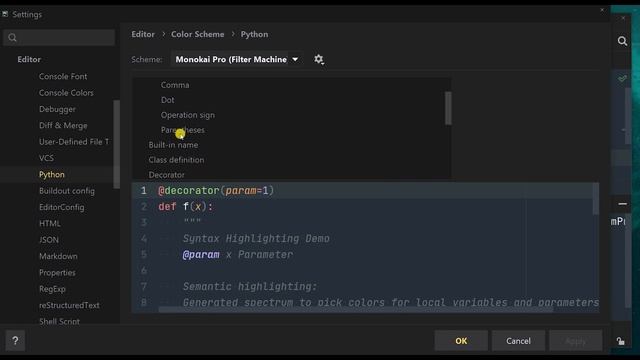Click the sidebar tree scrollbar
This screenshot has height=360, width=640.
tap(117, 144)
